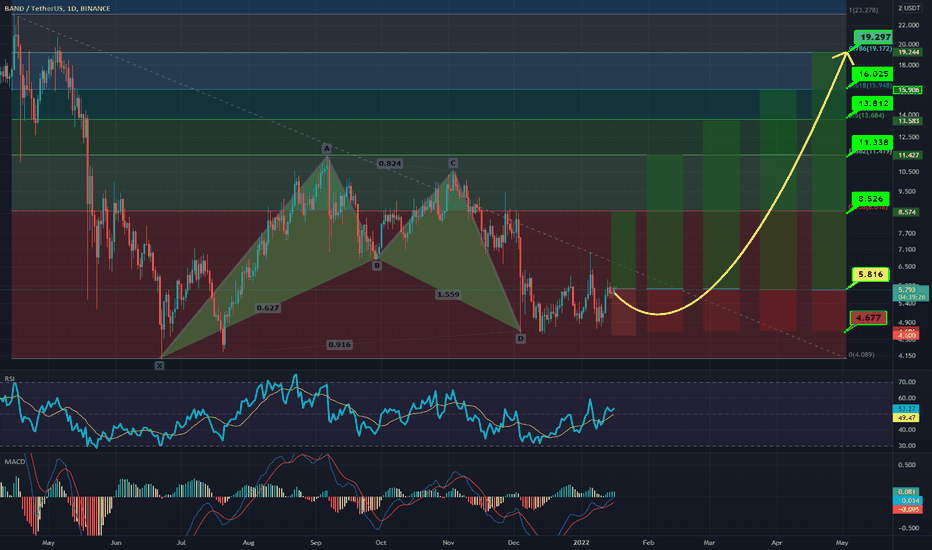
Task: Click the 11.427 price axis tag
Action: point(909,155)
